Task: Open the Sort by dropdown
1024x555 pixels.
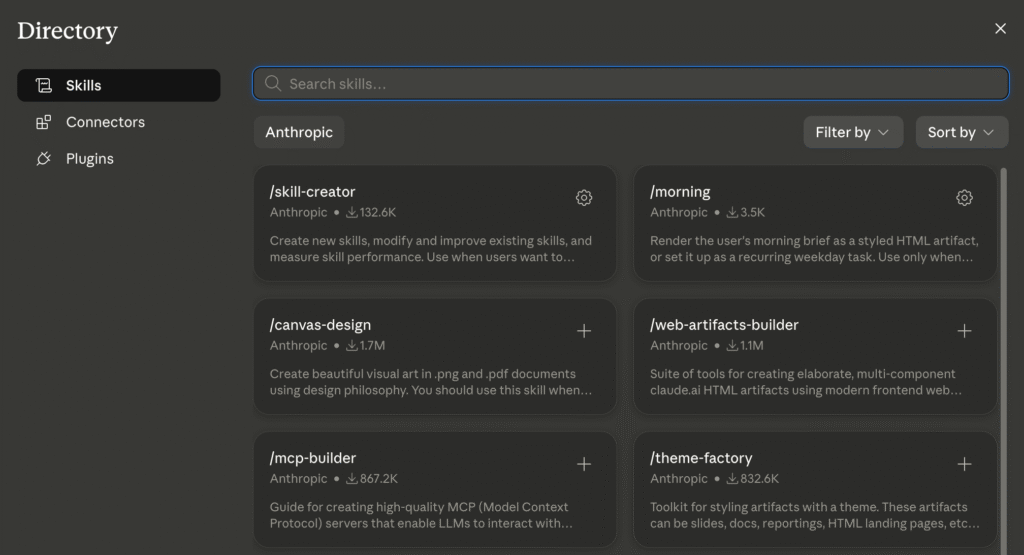Action: [x=961, y=133]
